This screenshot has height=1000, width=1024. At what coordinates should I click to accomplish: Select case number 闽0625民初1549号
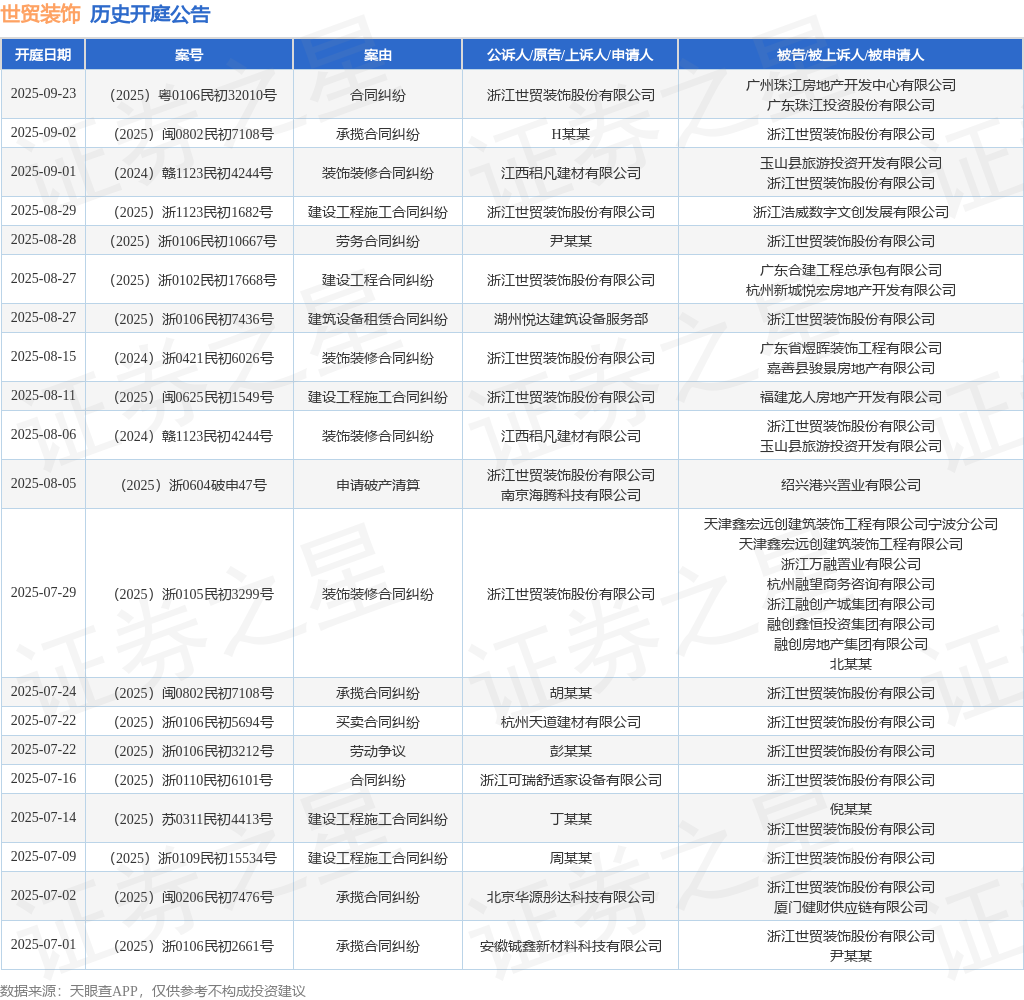coord(193,397)
